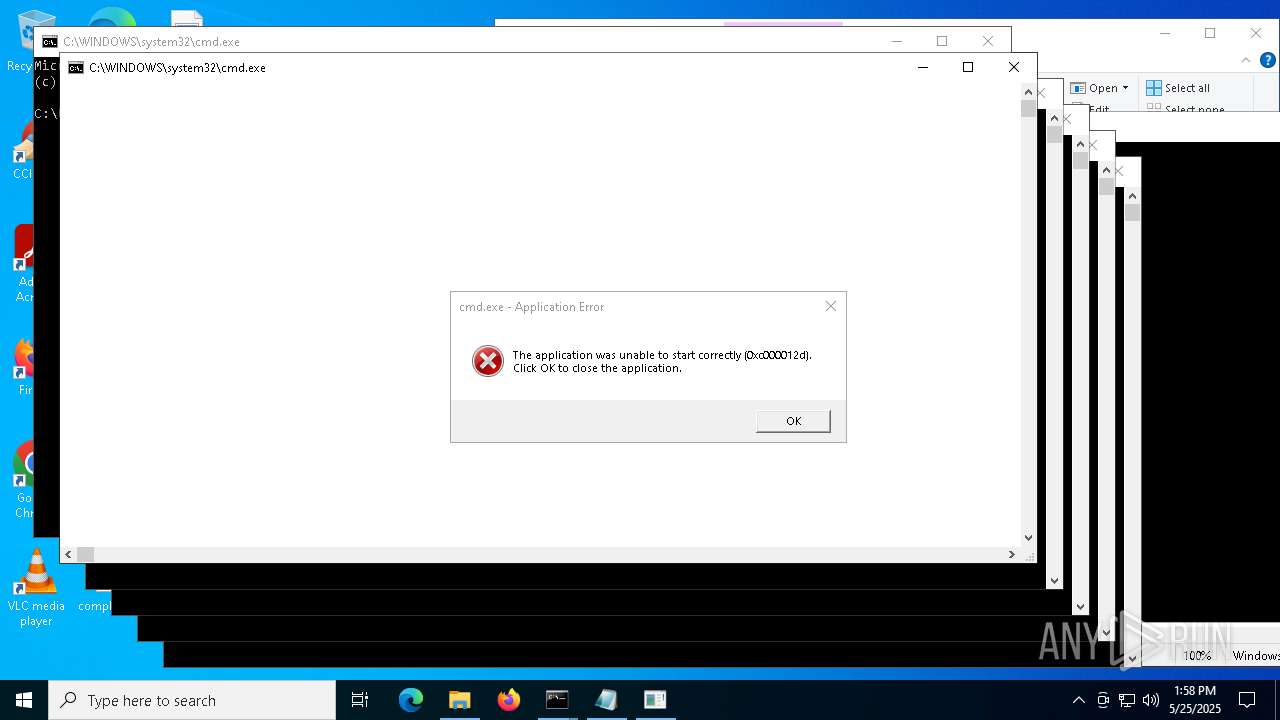Click OK in the Application Error dialog

pos(793,421)
